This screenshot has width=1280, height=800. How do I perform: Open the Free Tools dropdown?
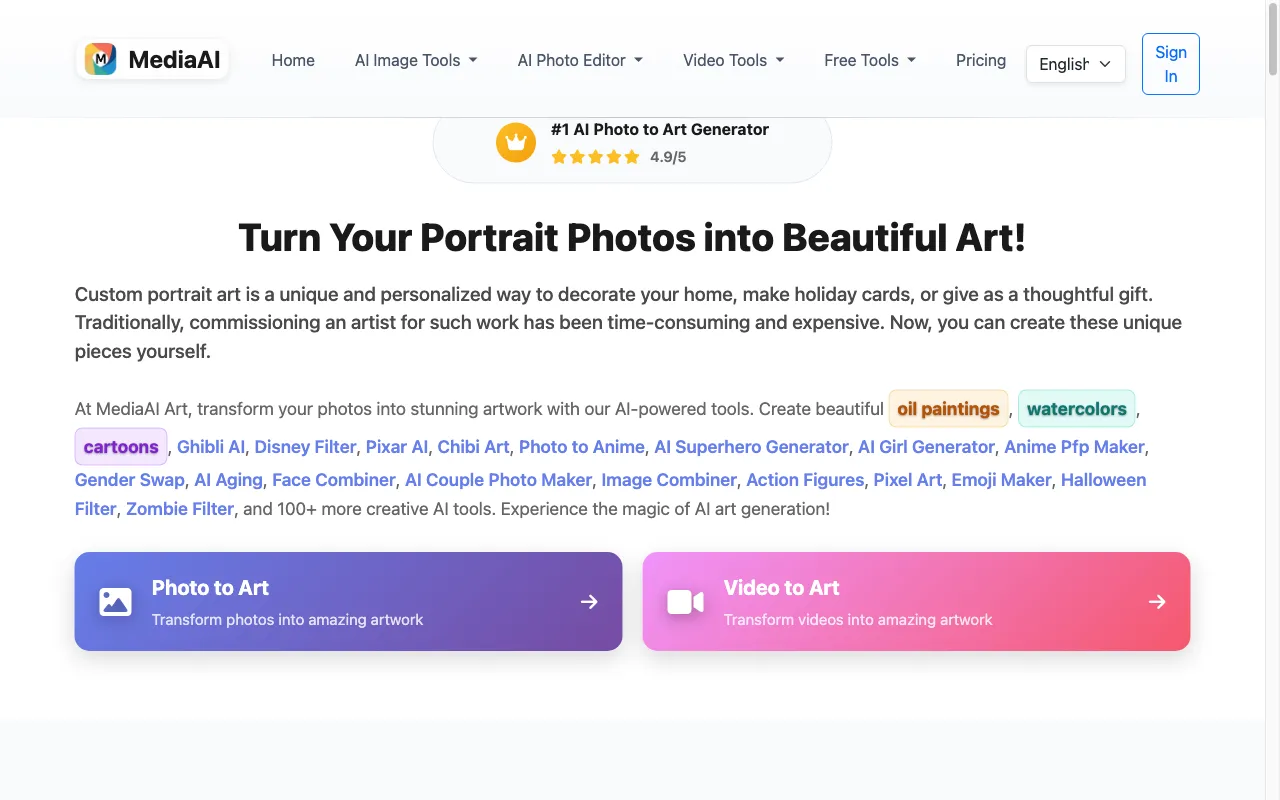(870, 60)
